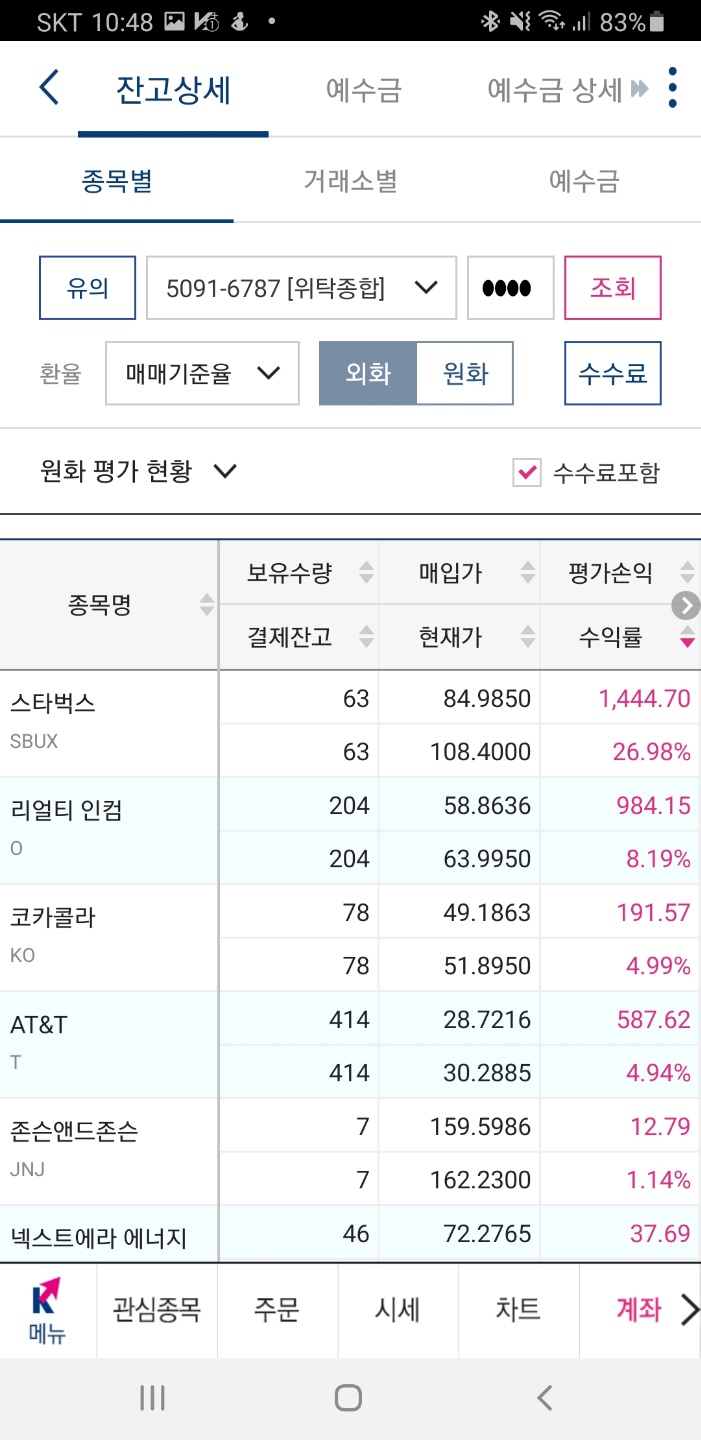Select the 잔고상세 top tab

point(173,90)
